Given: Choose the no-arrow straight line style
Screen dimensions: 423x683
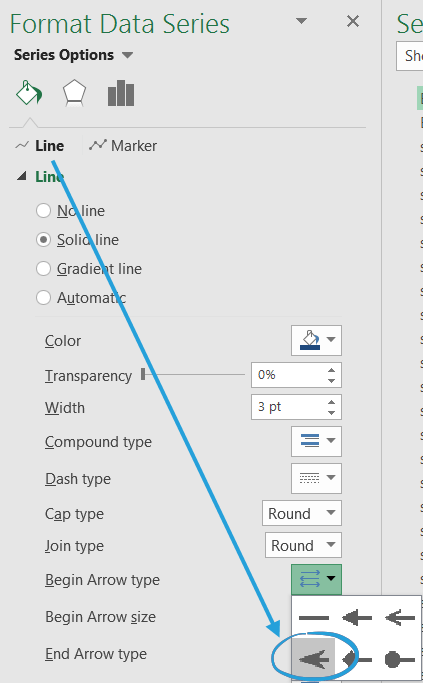Looking at the screenshot, I should coord(314,618).
